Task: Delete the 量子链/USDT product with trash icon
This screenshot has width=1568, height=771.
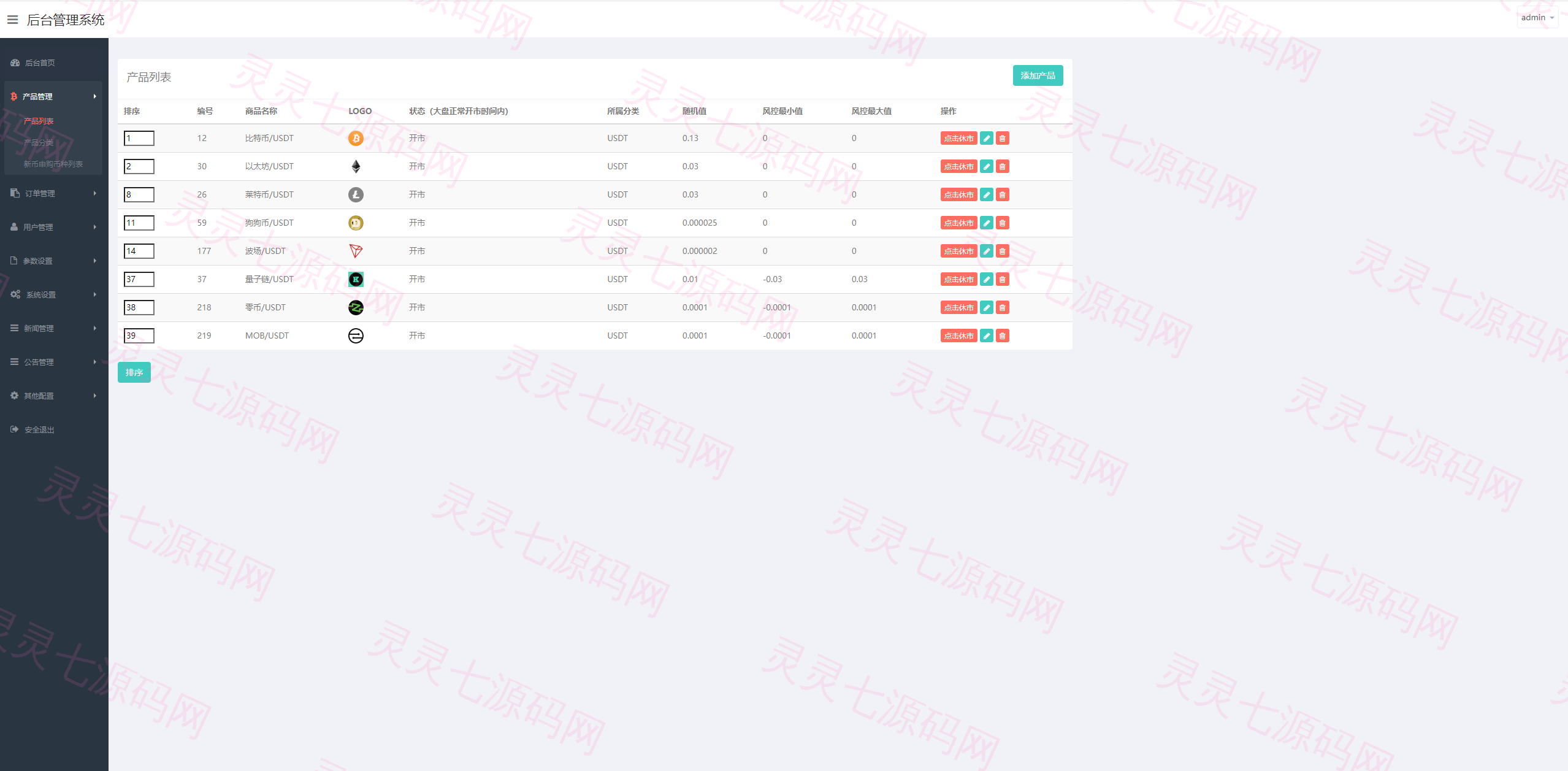Action: [x=1002, y=279]
